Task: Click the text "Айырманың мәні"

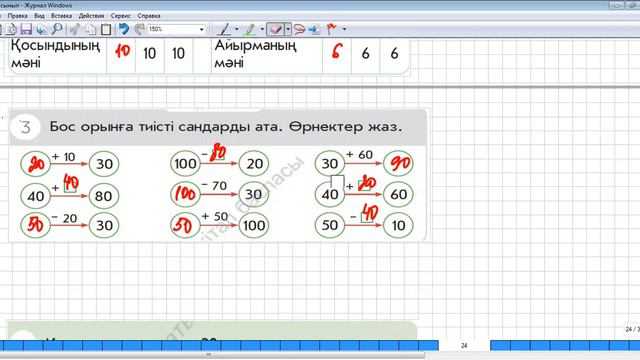Action: 255,54
